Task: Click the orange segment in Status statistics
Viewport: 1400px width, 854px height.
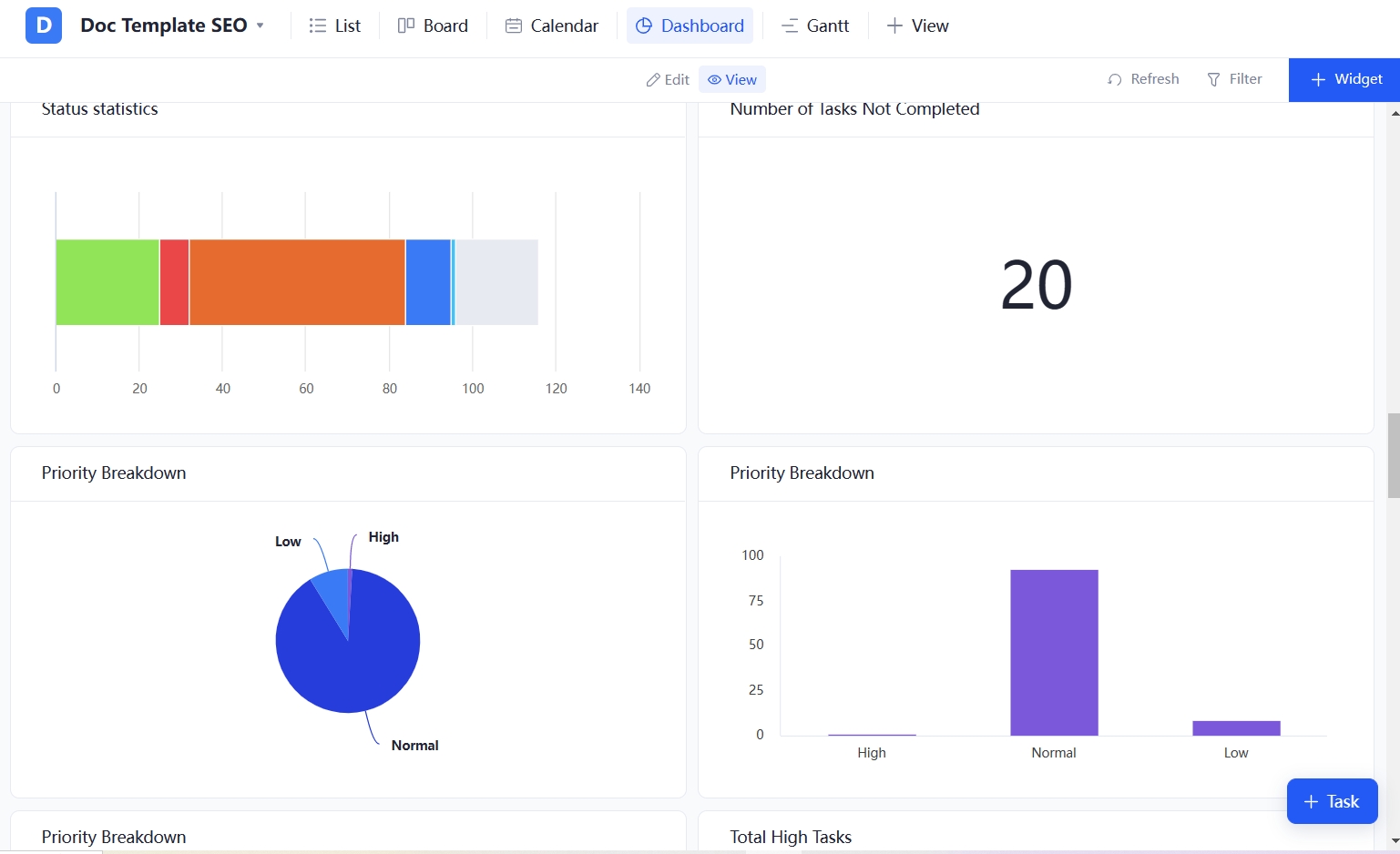Action: 297,282
